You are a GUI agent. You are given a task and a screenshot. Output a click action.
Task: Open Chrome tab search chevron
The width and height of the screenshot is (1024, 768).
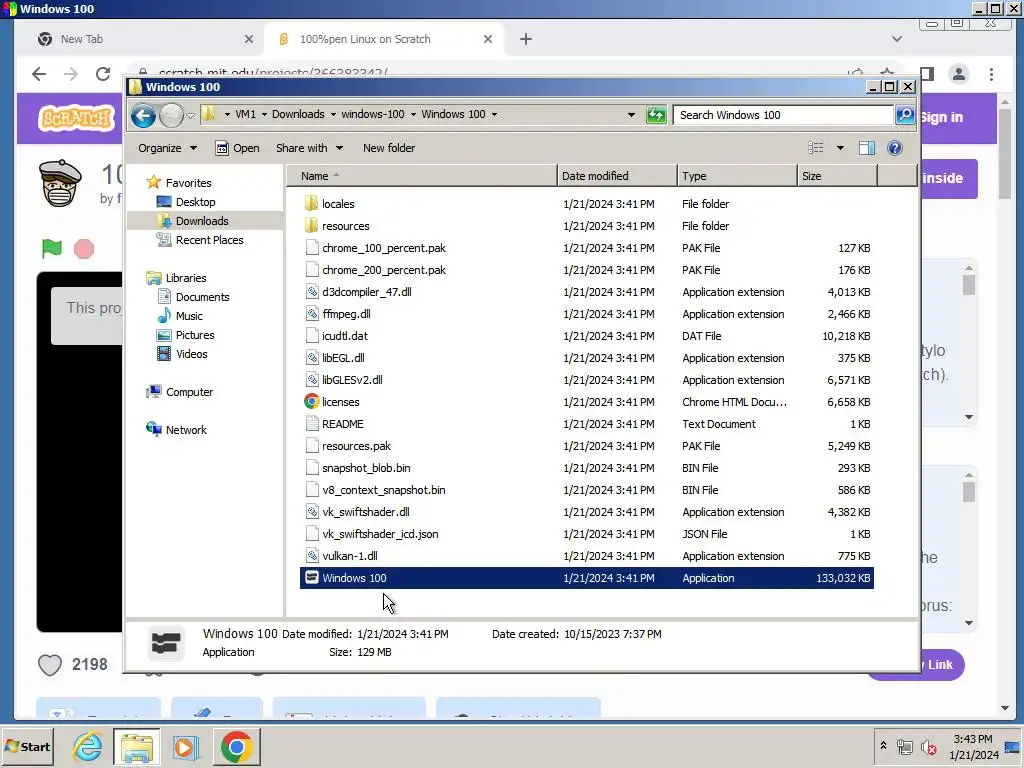(x=897, y=39)
